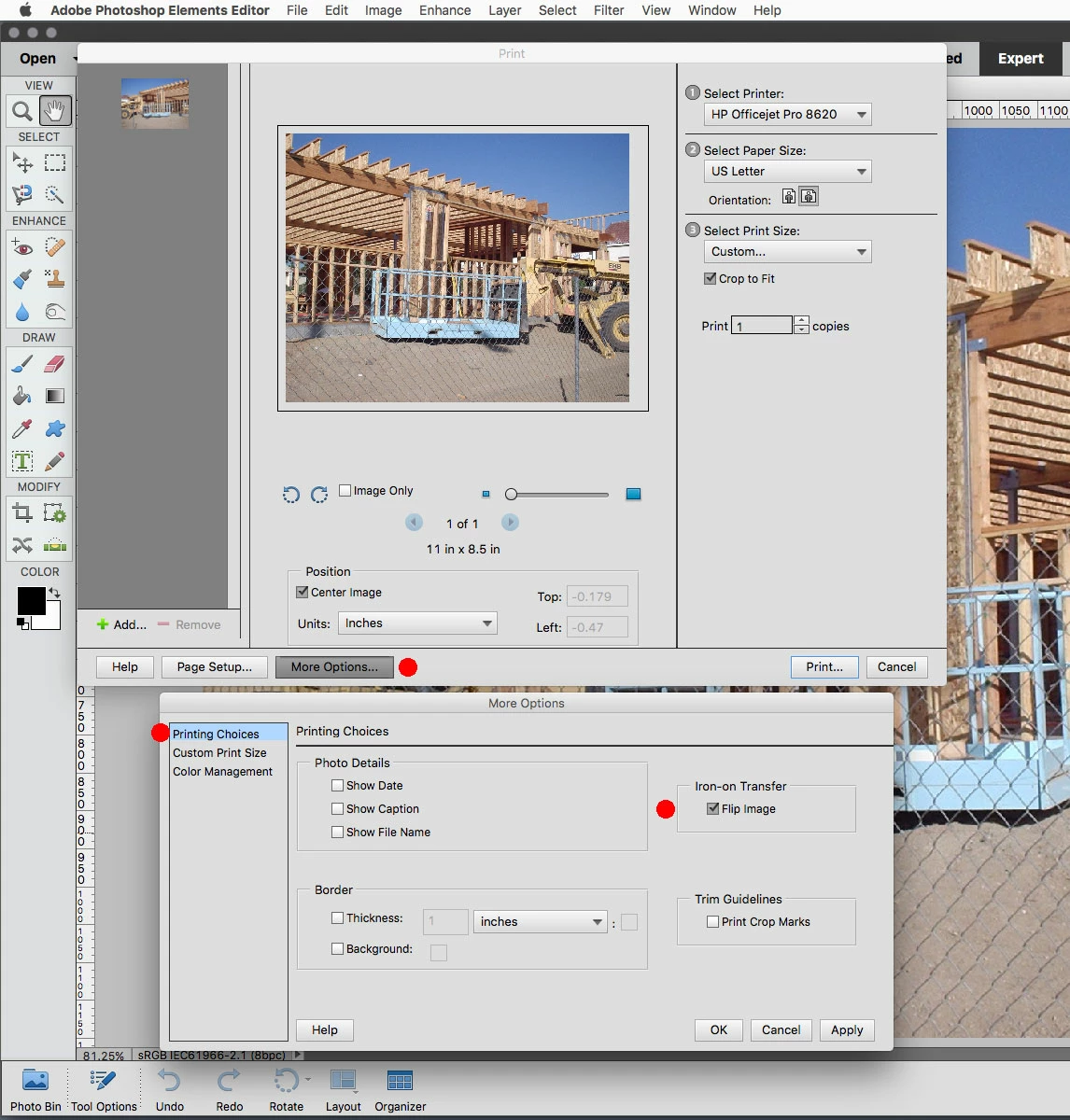Toggle the Image Only checkbox
1070x1120 pixels.
[345, 490]
